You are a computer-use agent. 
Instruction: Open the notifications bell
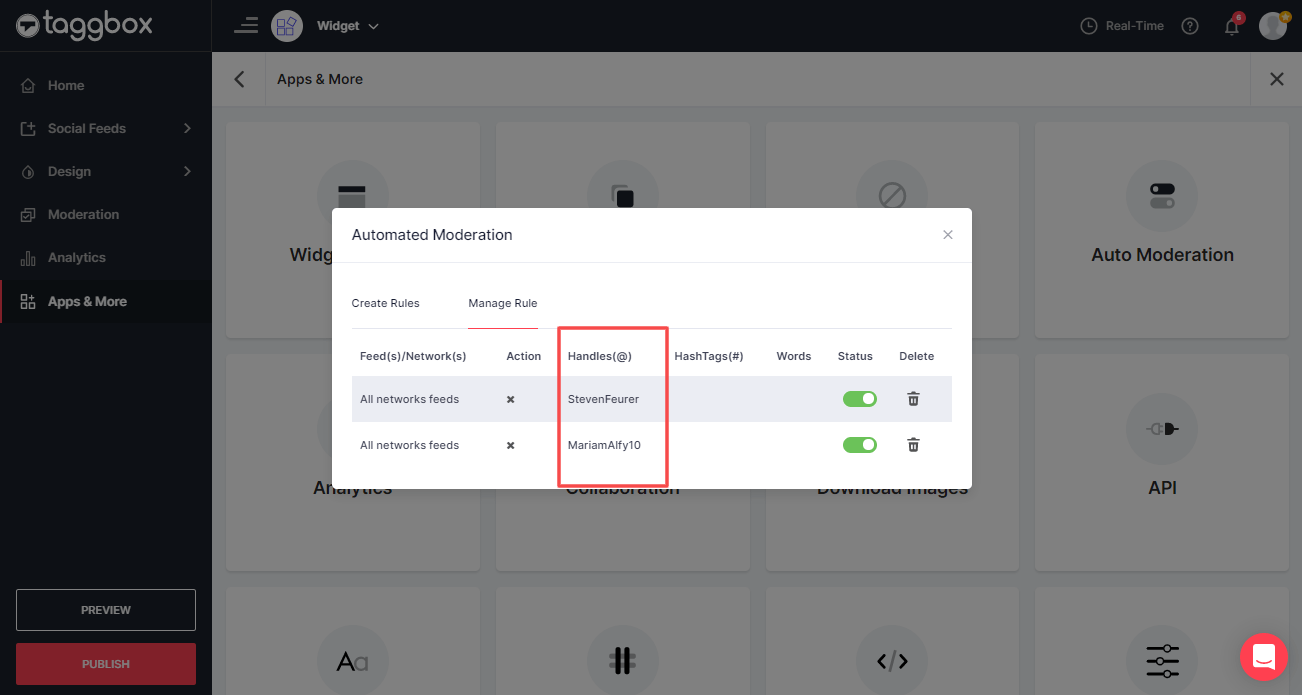(1232, 27)
